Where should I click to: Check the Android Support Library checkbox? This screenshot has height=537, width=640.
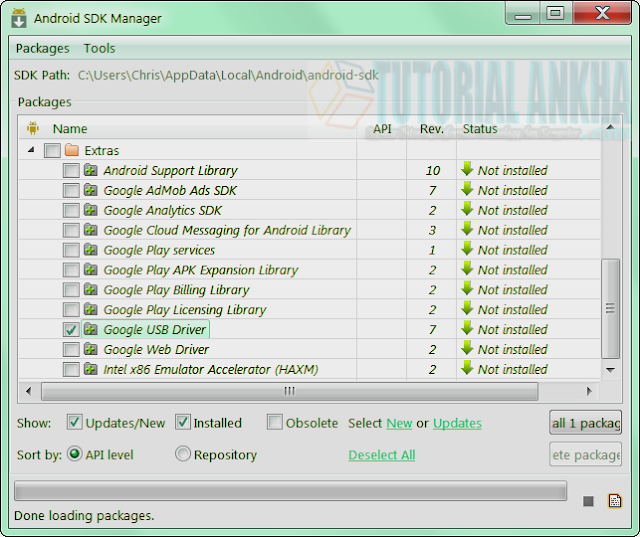[x=71, y=171]
